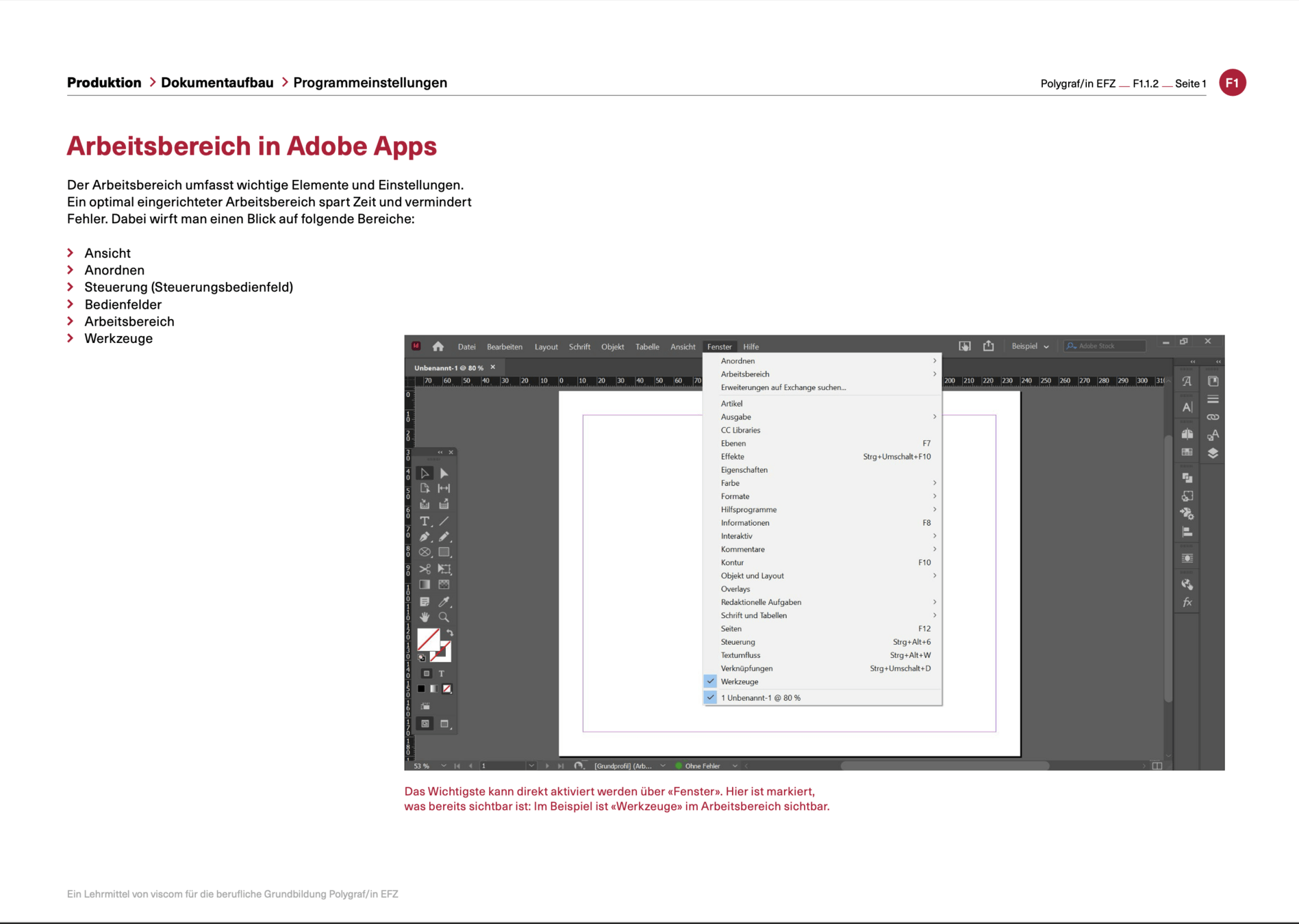Select the Content Placer tool
The image size is (1299, 924).
[x=444, y=504]
